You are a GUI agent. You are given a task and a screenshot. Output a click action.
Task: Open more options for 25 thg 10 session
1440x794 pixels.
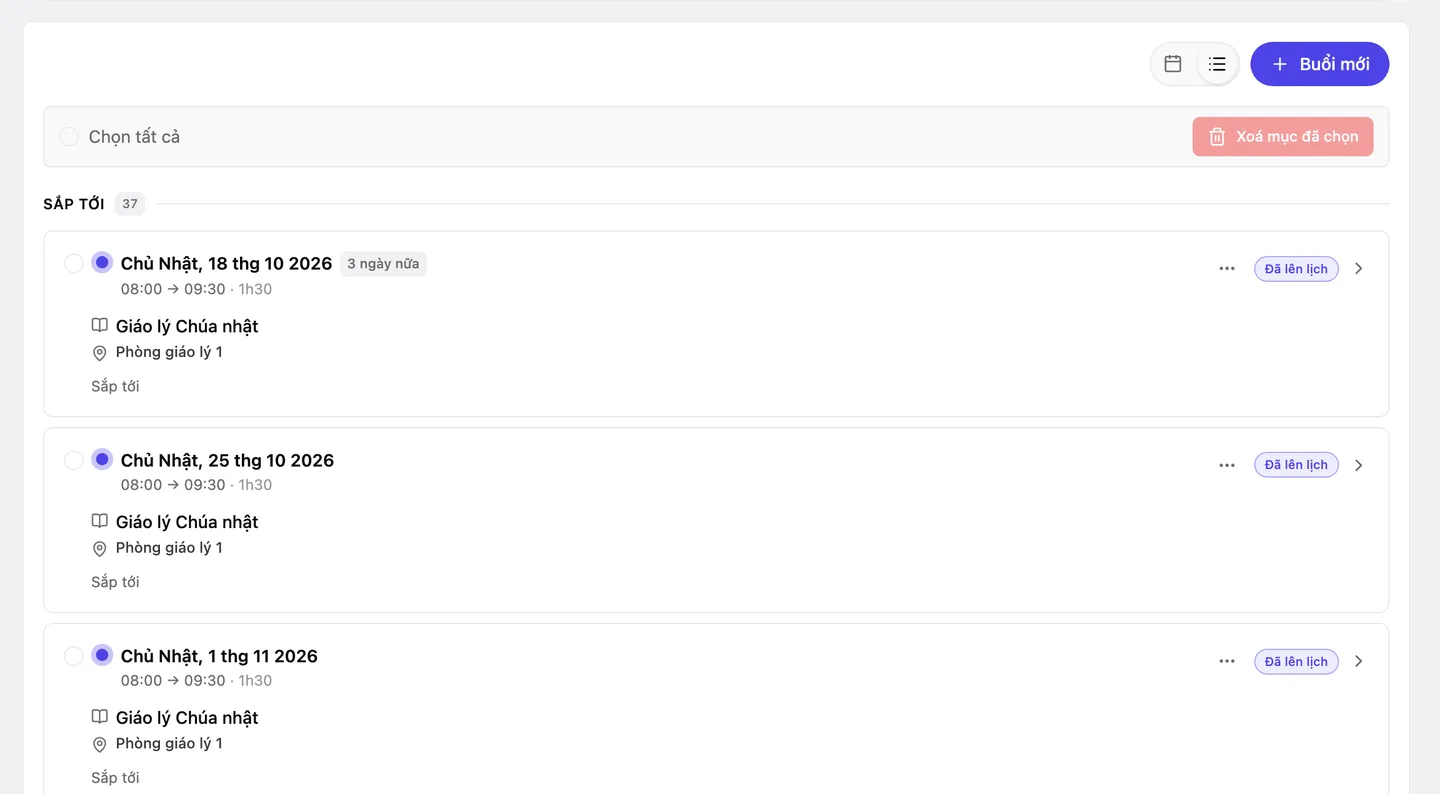pos(1227,465)
